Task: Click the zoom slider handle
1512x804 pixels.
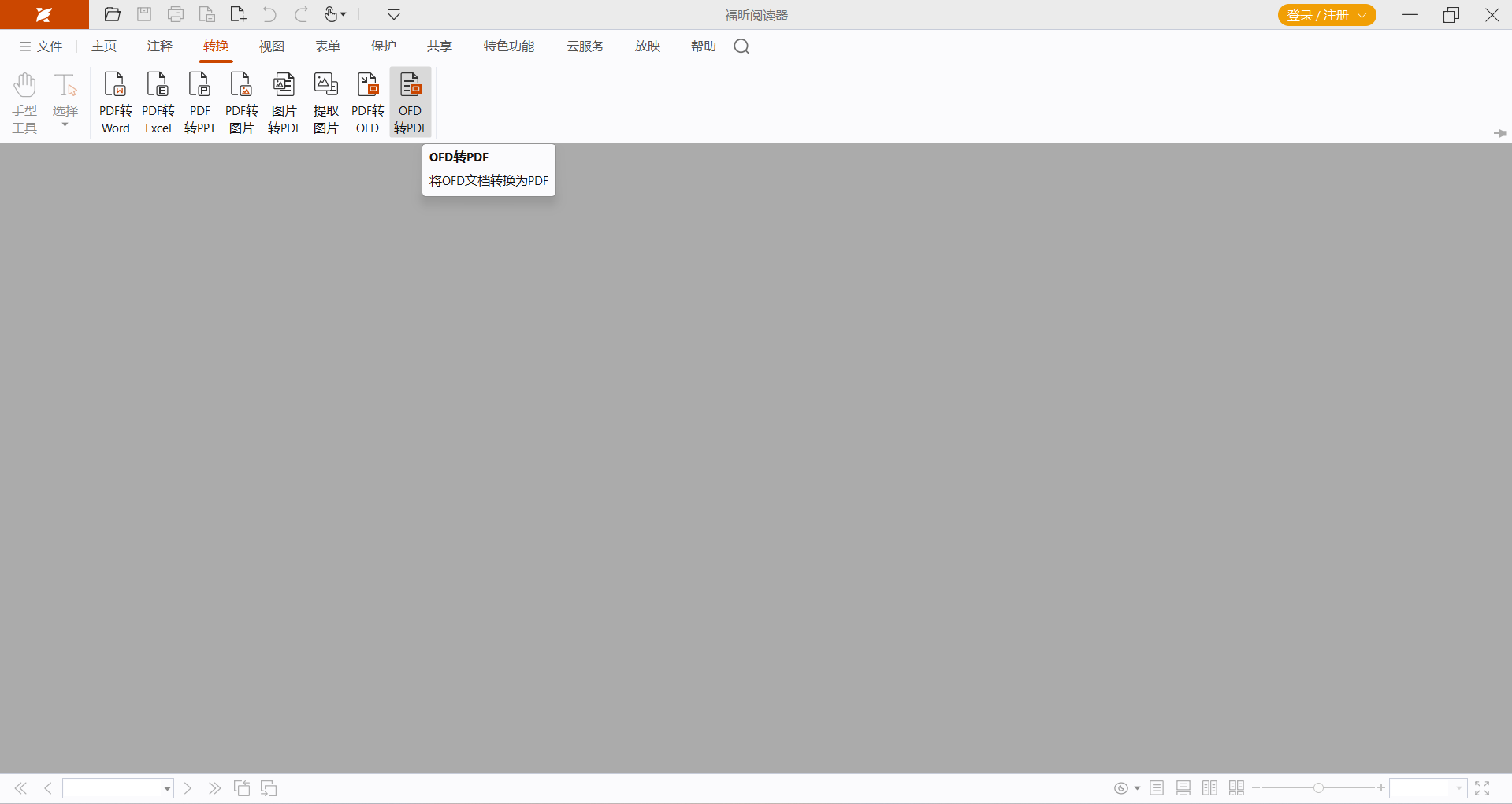Action: 1317,788
